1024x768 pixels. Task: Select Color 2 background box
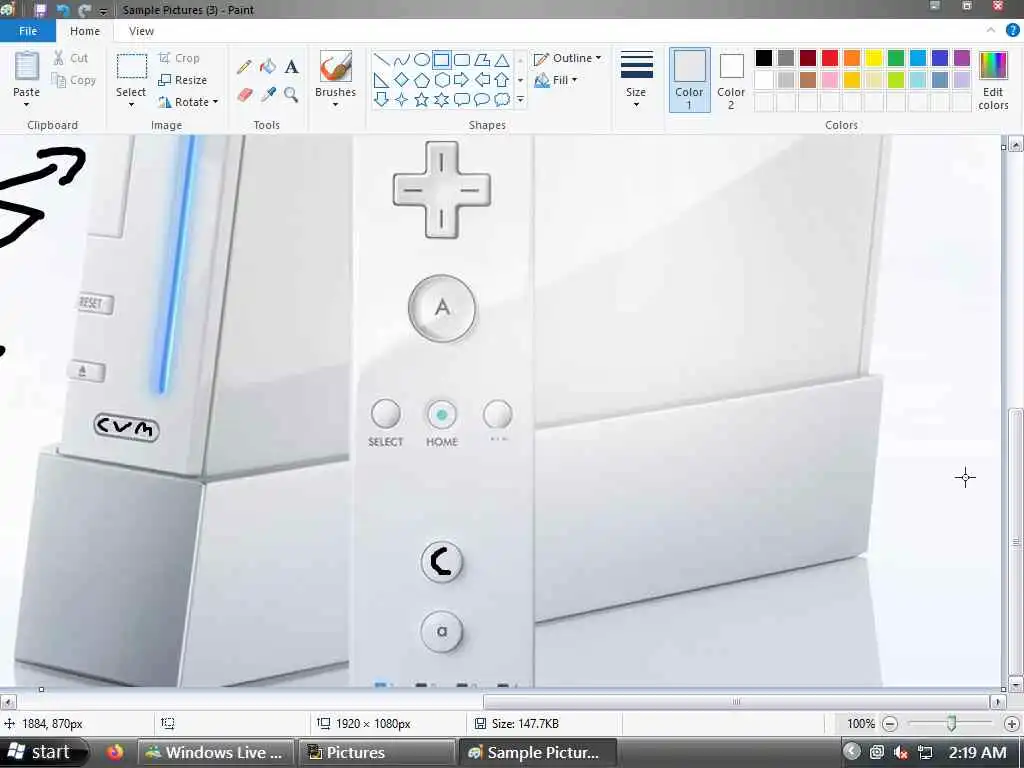(x=731, y=80)
